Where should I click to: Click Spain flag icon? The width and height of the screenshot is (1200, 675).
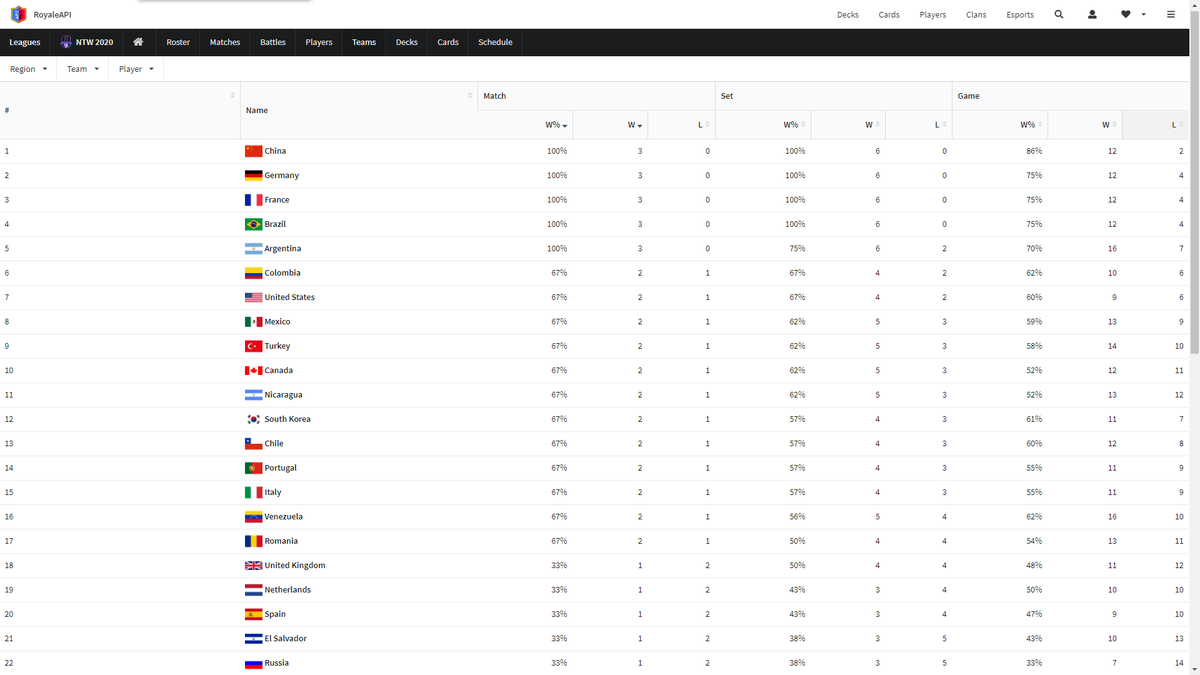pyautogui.click(x=254, y=614)
